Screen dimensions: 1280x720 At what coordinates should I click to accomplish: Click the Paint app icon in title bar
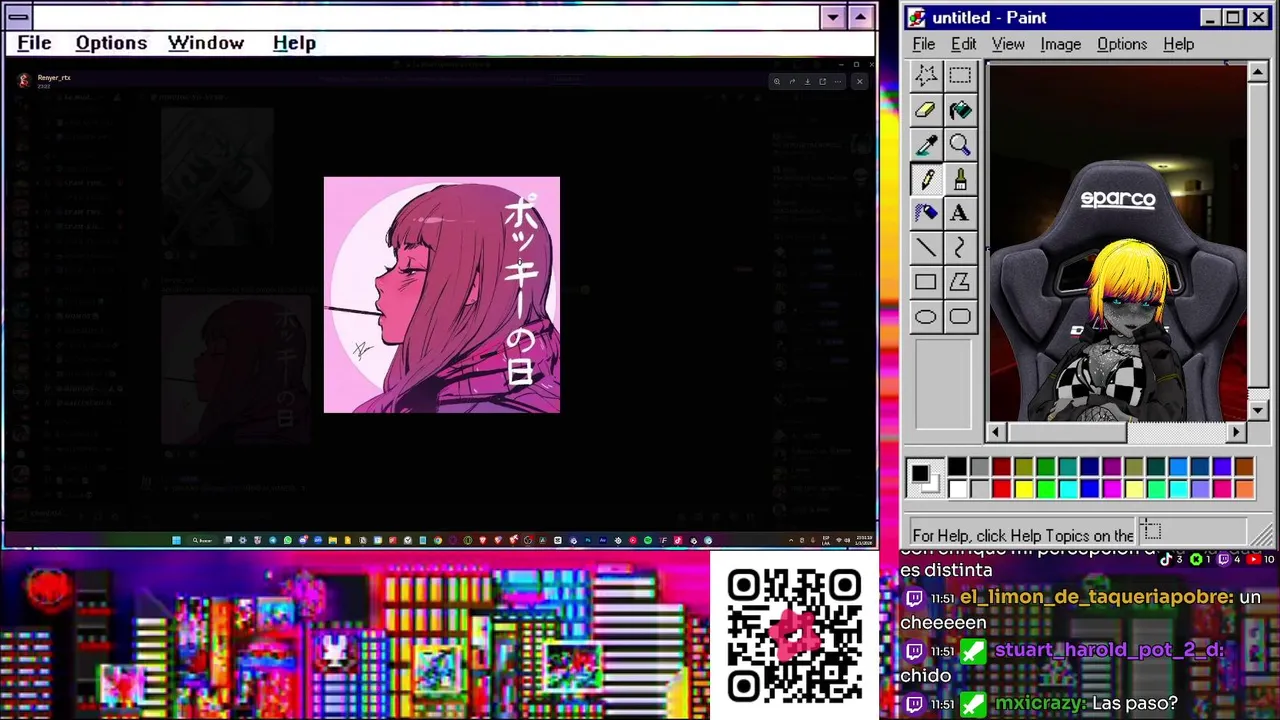(x=917, y=18)
